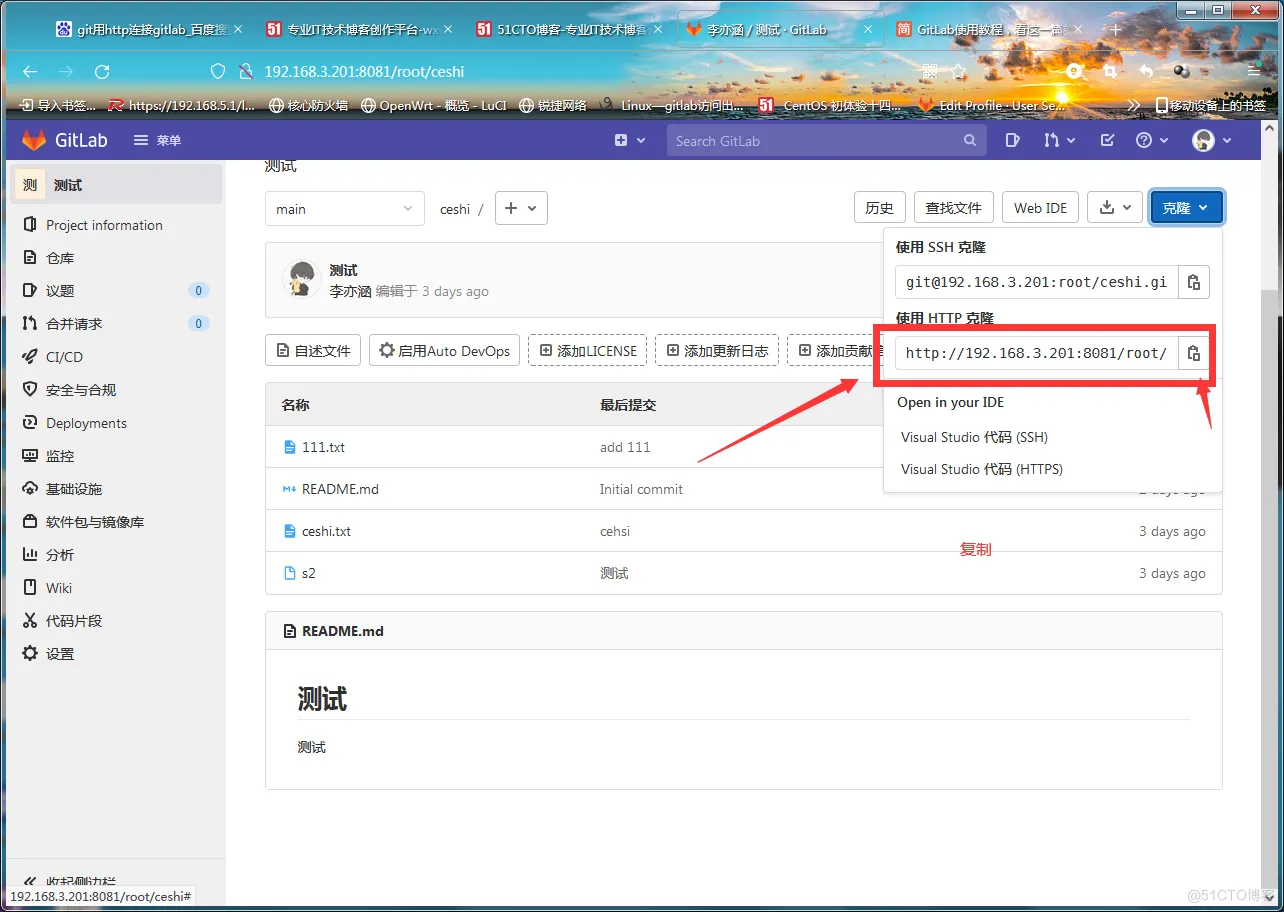Choose Visual Studio 代码 (HTTPS)

point(982,469)
